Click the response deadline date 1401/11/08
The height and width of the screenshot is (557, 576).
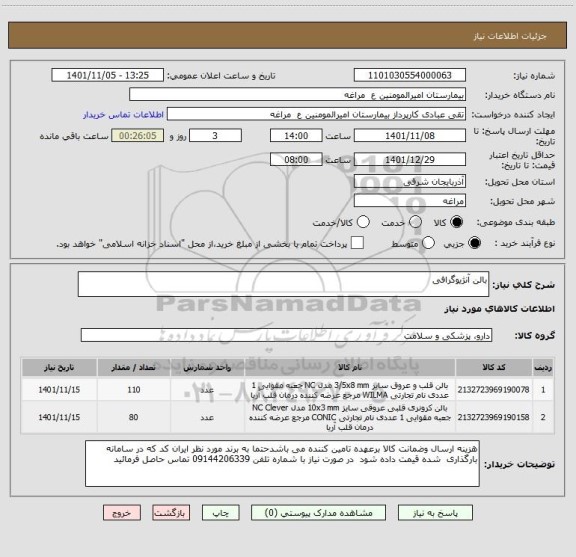coord(410,136)
